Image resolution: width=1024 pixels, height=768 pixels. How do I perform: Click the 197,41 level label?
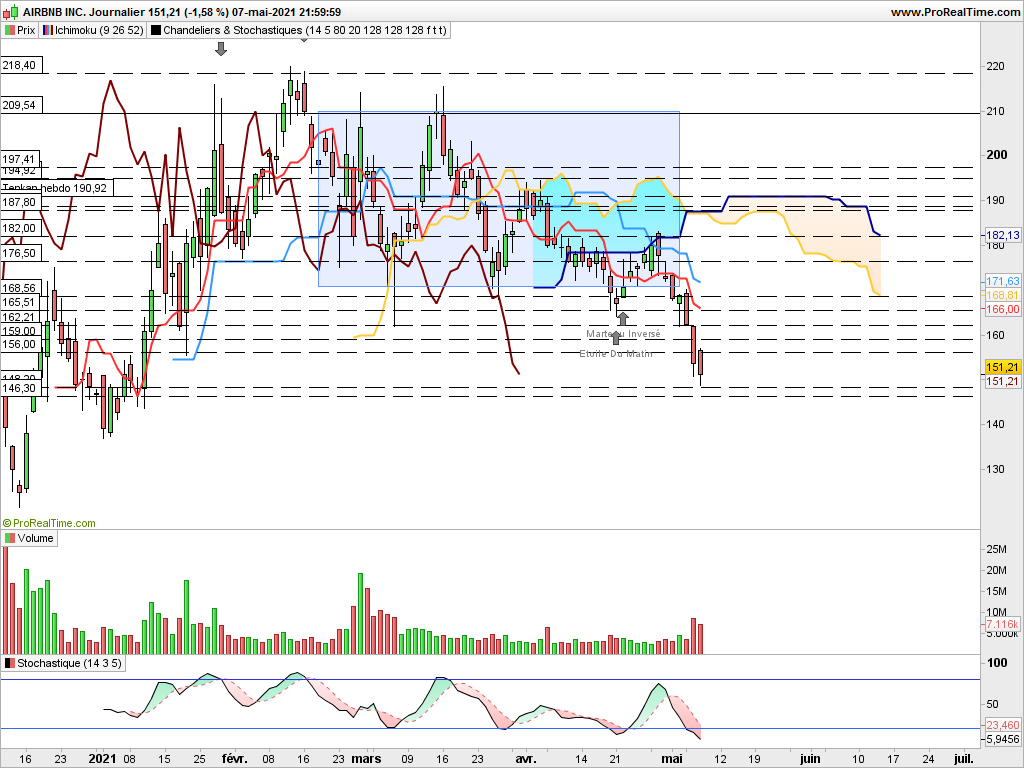pyautogui.click(x=20, y=159)
